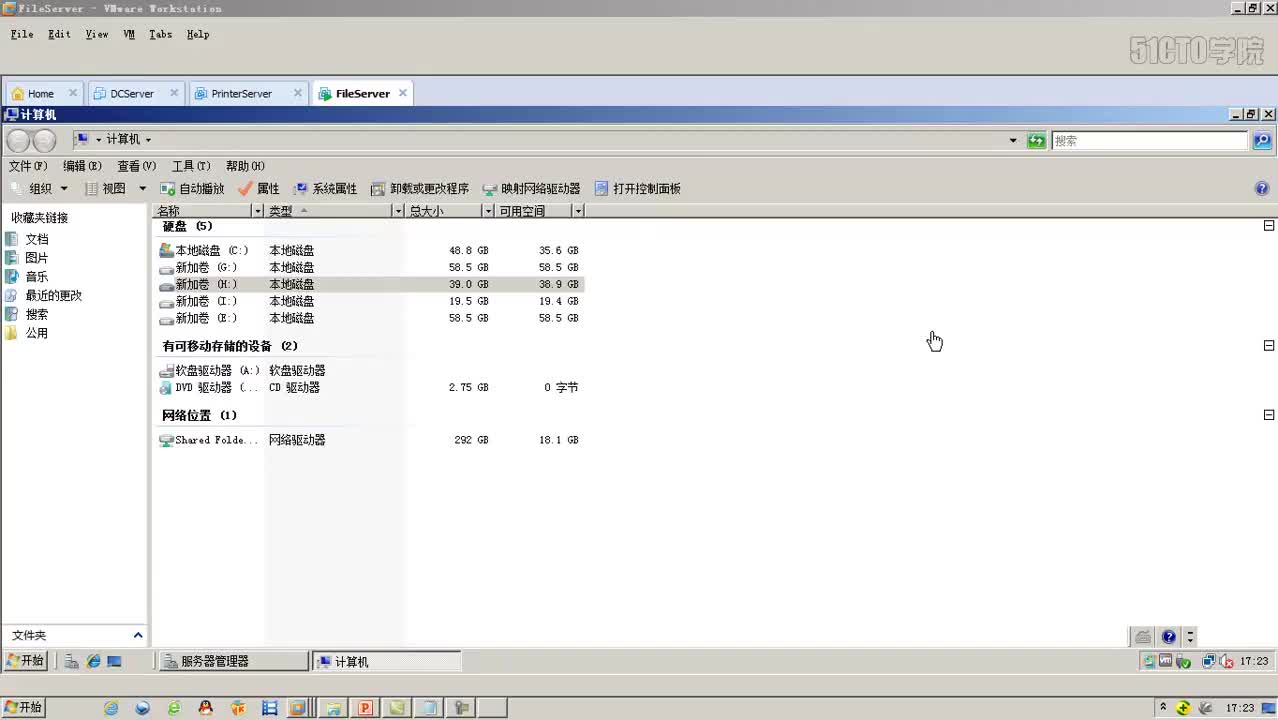Sort by 名称 column header

point(204,211)
